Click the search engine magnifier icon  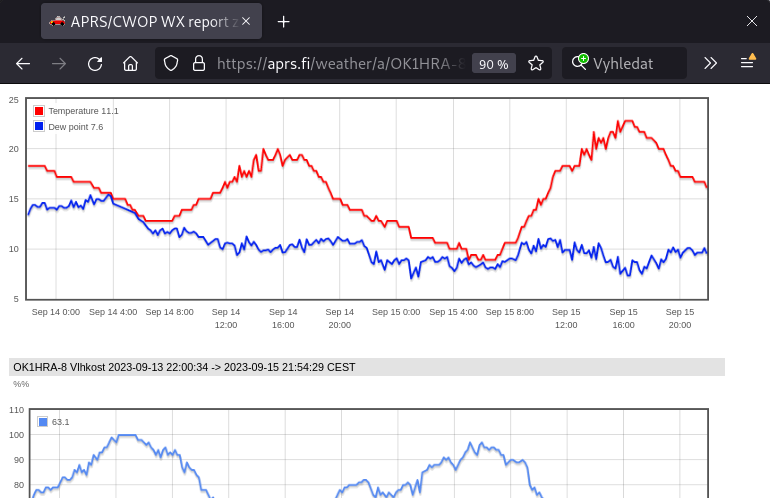coord(579,63)
